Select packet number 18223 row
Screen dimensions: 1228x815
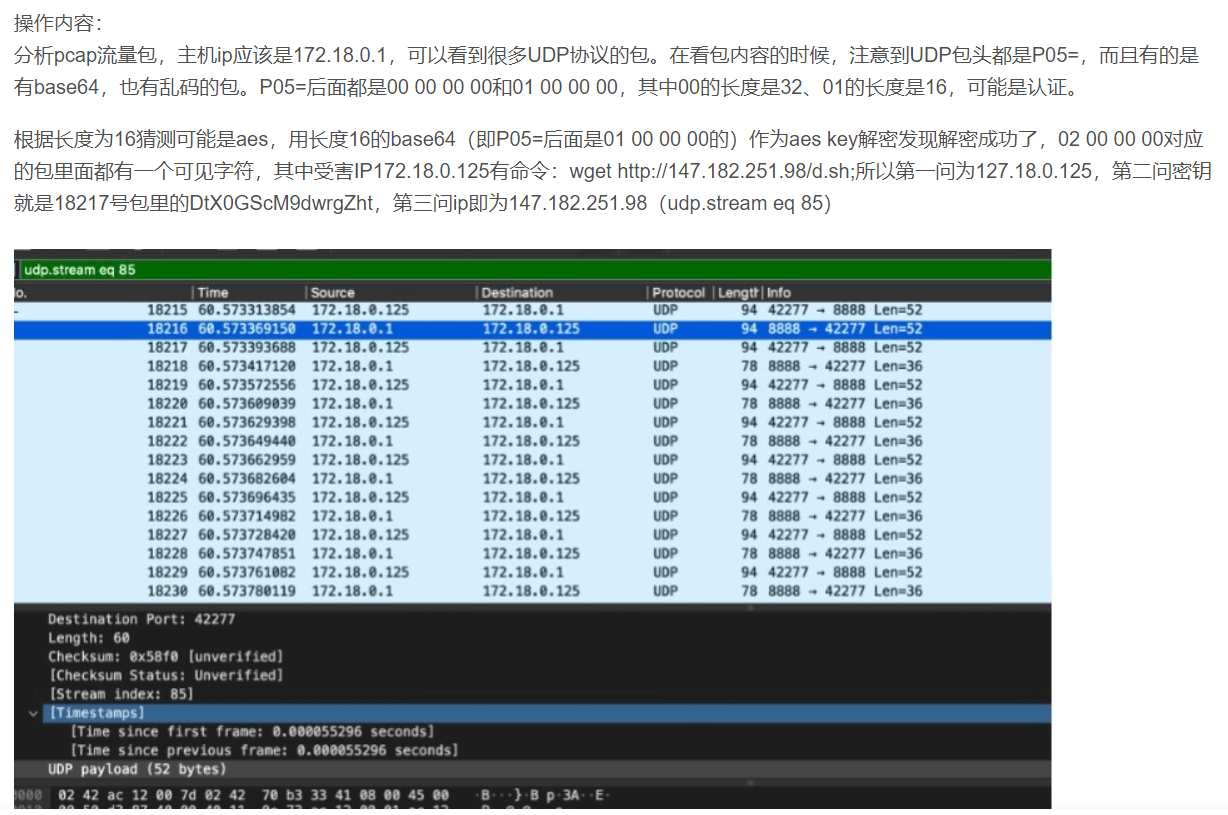(x=532, y=460)
